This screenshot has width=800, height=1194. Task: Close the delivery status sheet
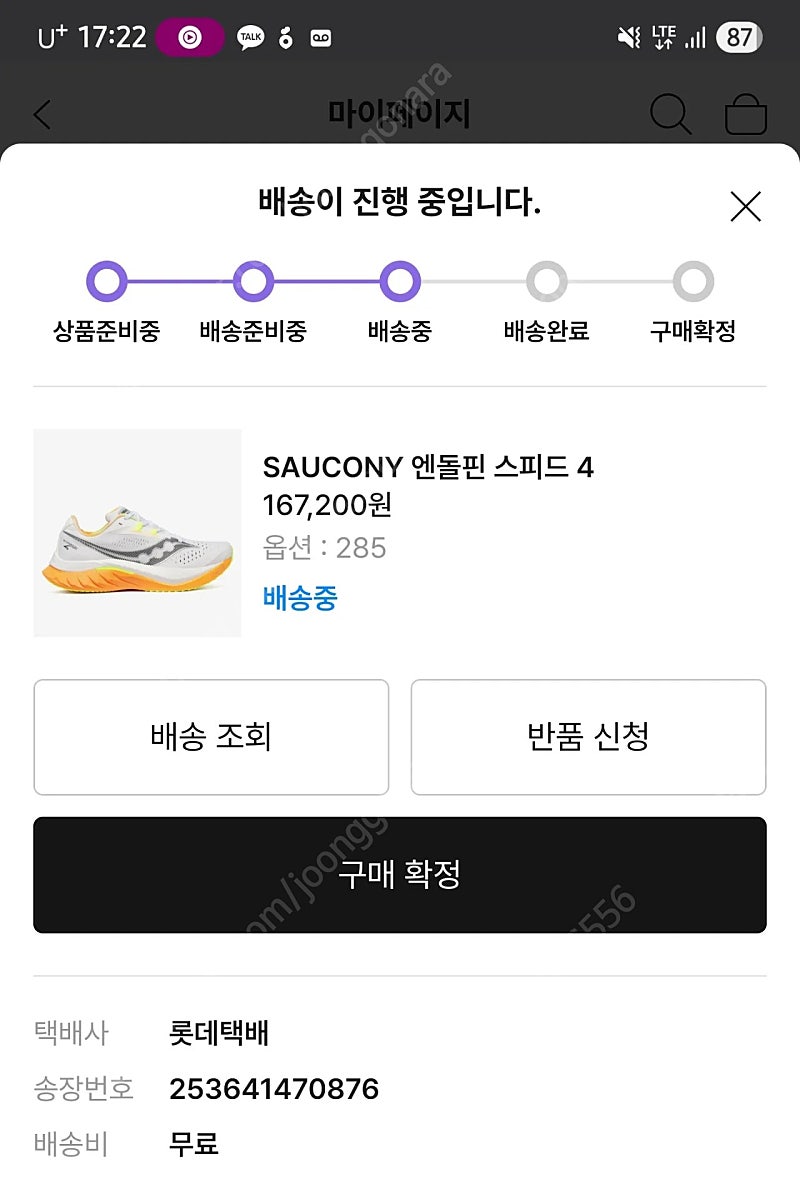745,206
